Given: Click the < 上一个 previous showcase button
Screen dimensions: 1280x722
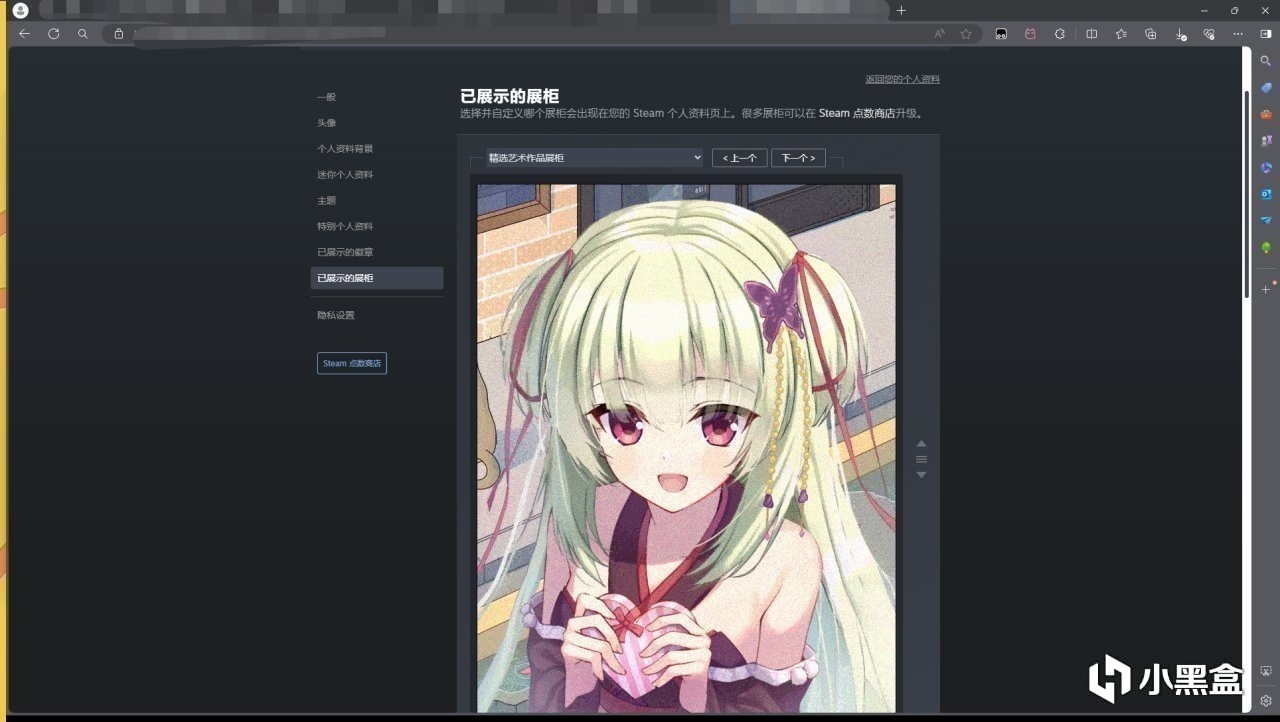Looking at the screenshot, I should (740, 158).
